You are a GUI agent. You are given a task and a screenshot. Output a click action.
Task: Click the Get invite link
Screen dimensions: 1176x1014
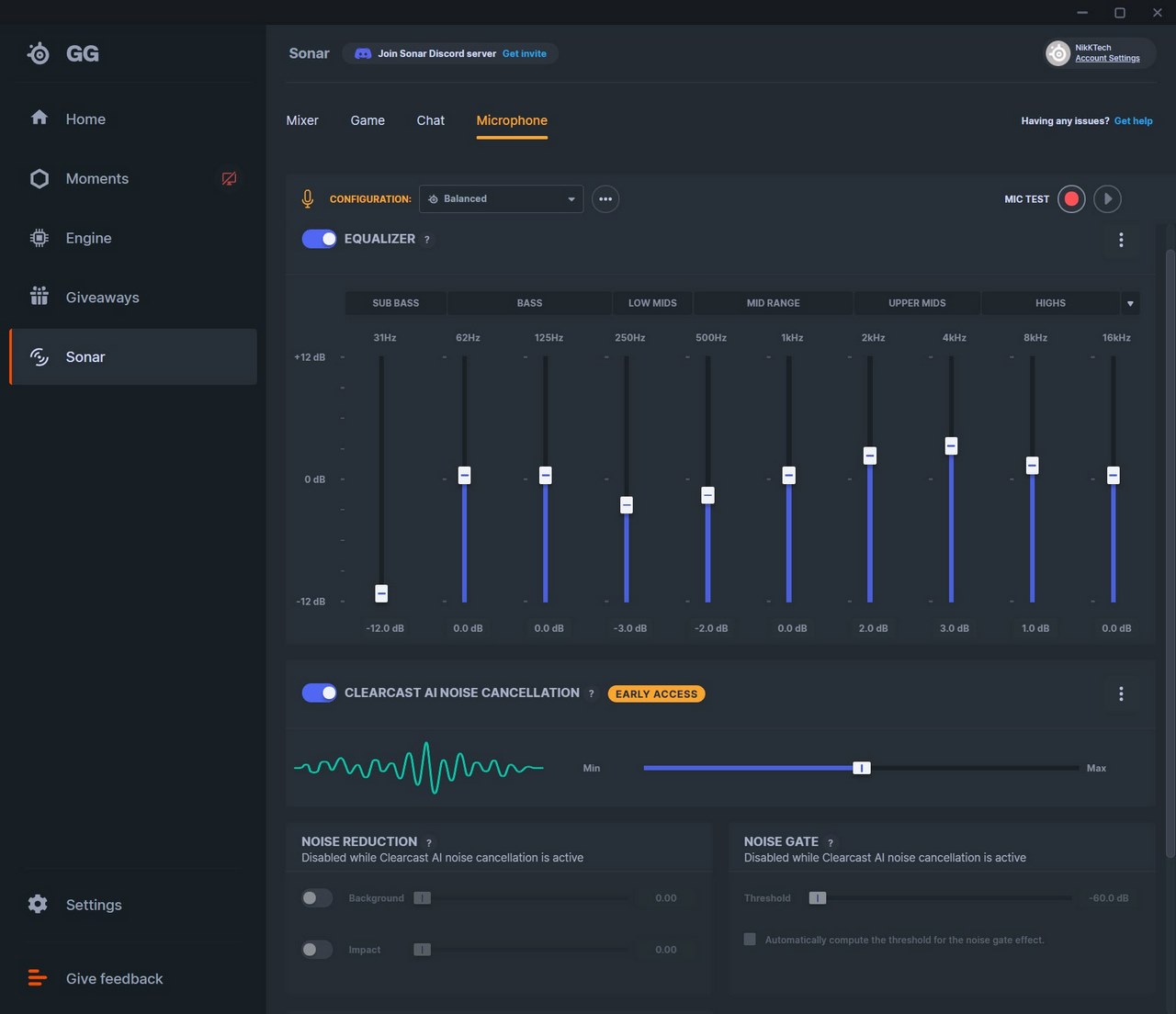[x=525, y=53]
